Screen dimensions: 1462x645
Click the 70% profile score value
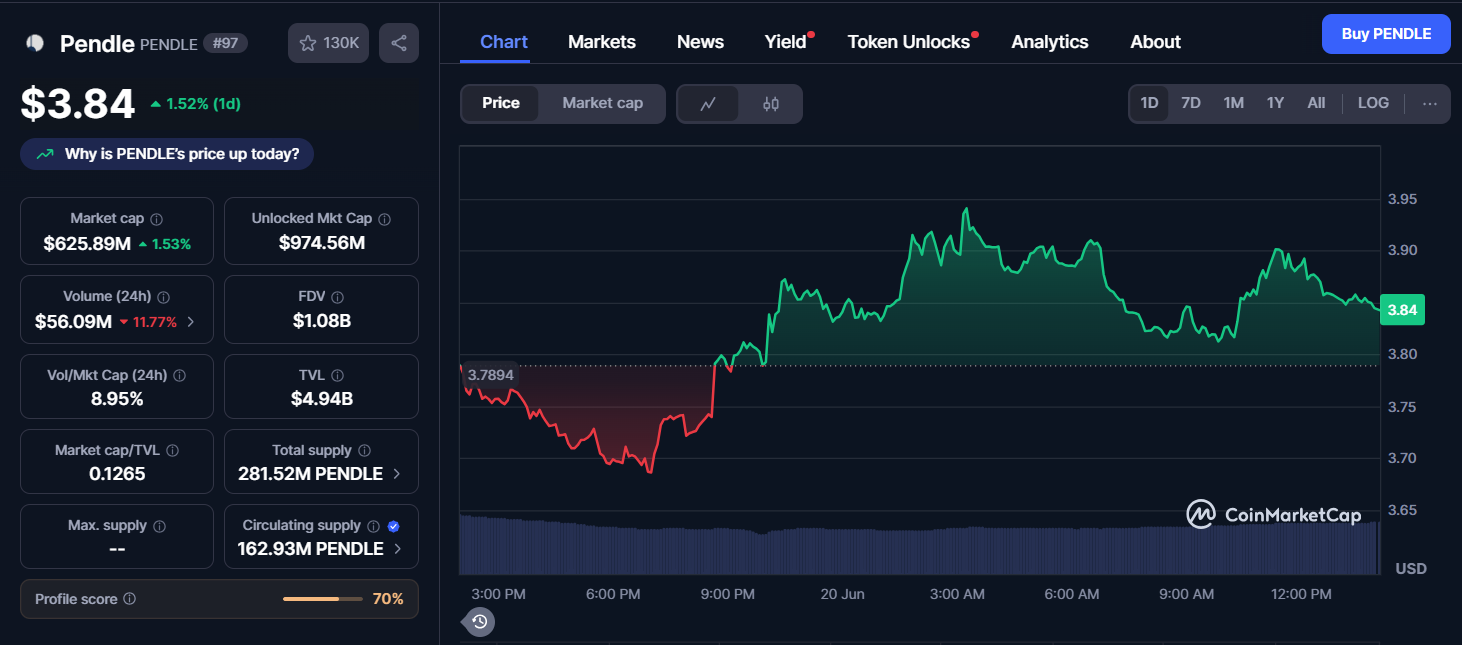388,599
